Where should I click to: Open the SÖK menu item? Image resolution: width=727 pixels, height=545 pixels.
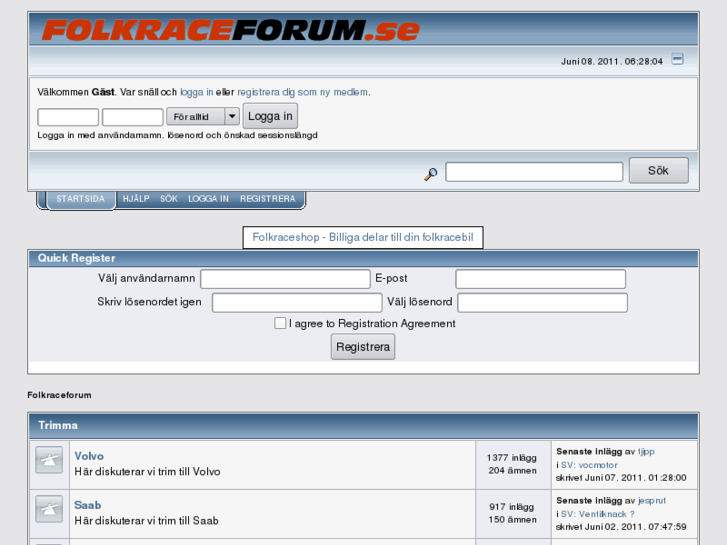tap(169, 199)
